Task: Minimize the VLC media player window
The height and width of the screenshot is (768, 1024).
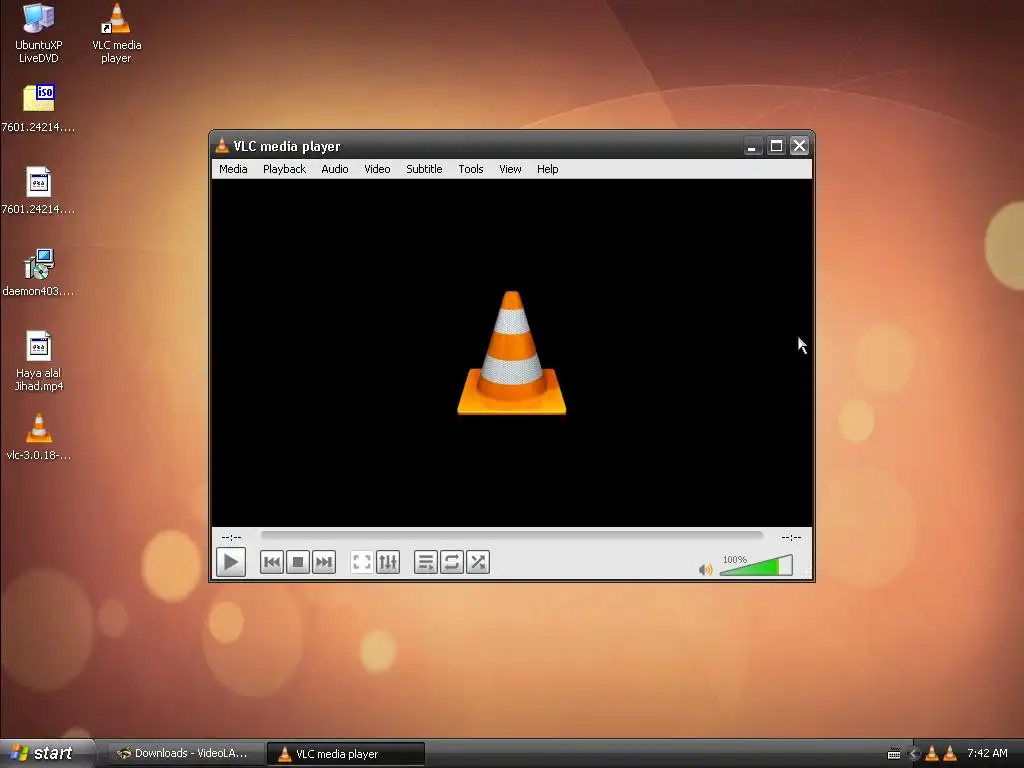Action: [x=752, y=146]
